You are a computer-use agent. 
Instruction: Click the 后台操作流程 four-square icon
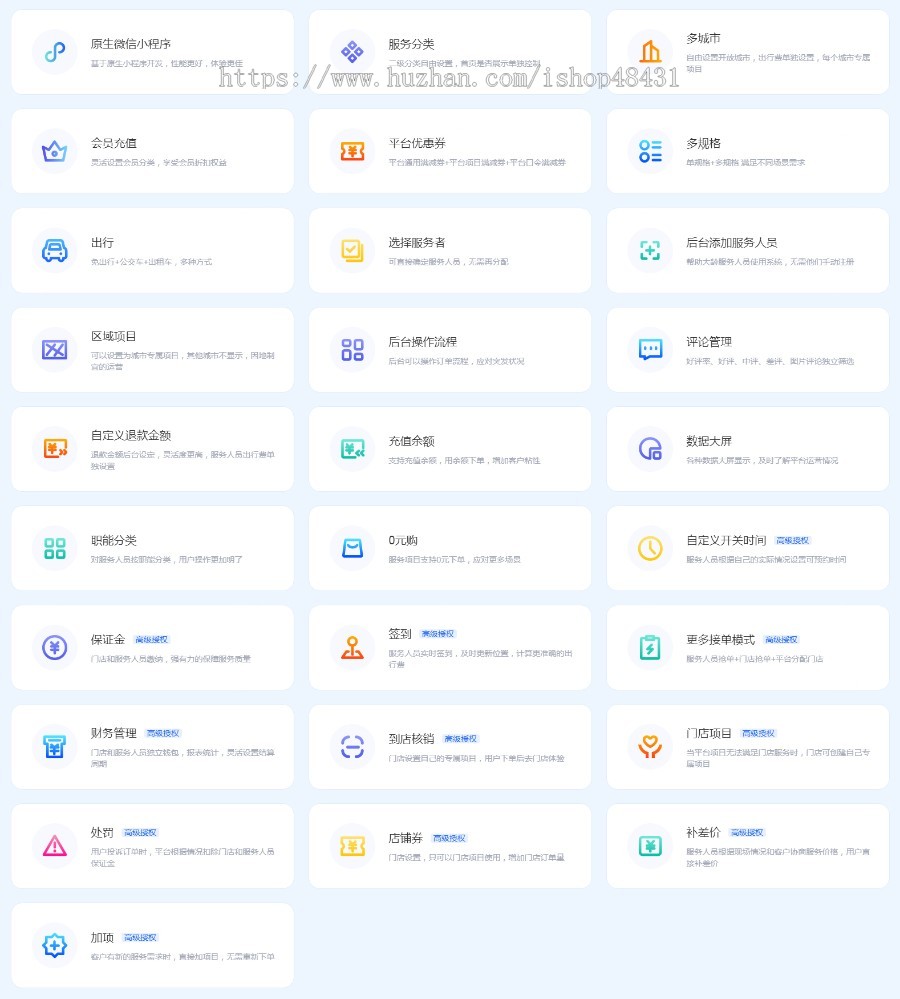[x=352, y=349]
